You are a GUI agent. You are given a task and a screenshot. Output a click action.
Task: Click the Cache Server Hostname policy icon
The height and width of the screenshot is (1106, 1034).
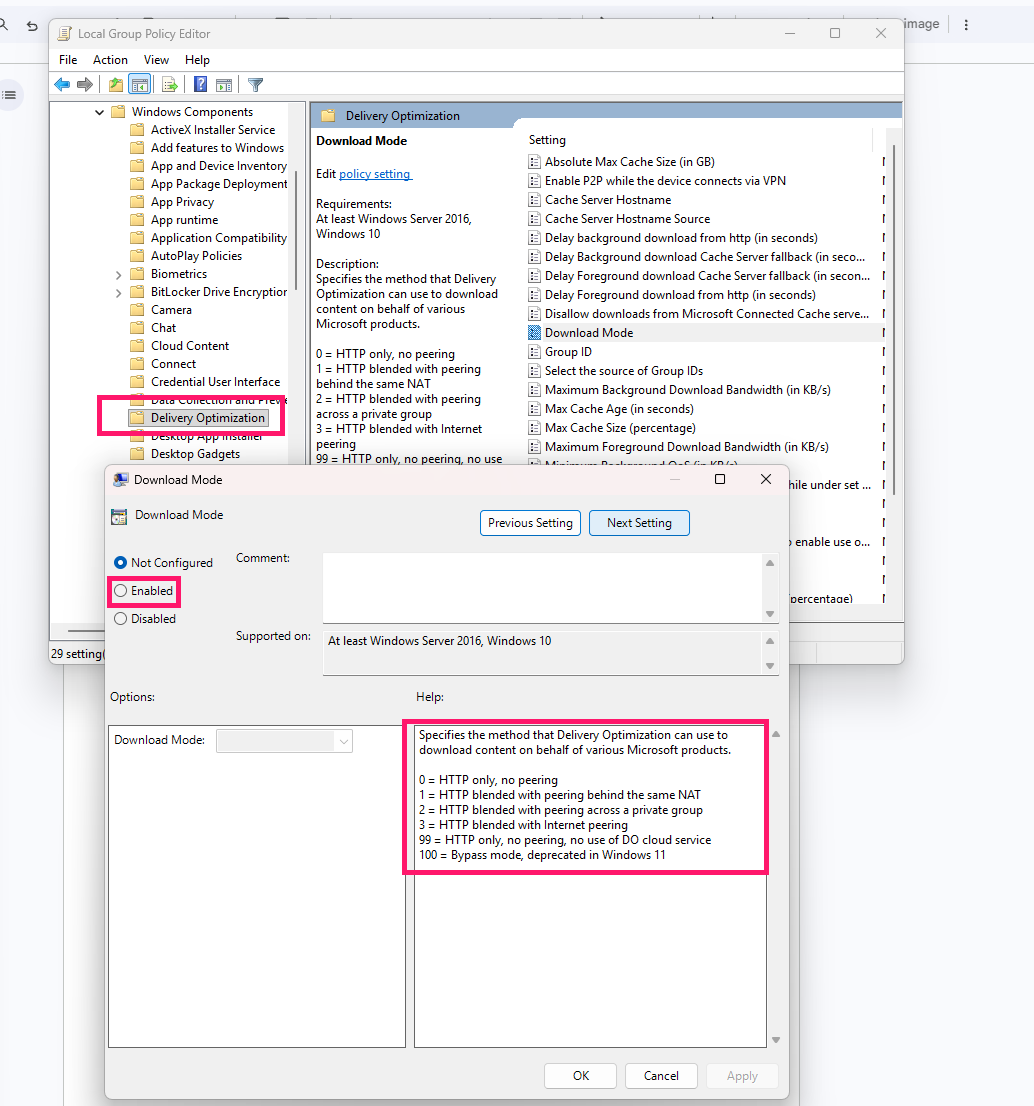[x=535, y=200]
